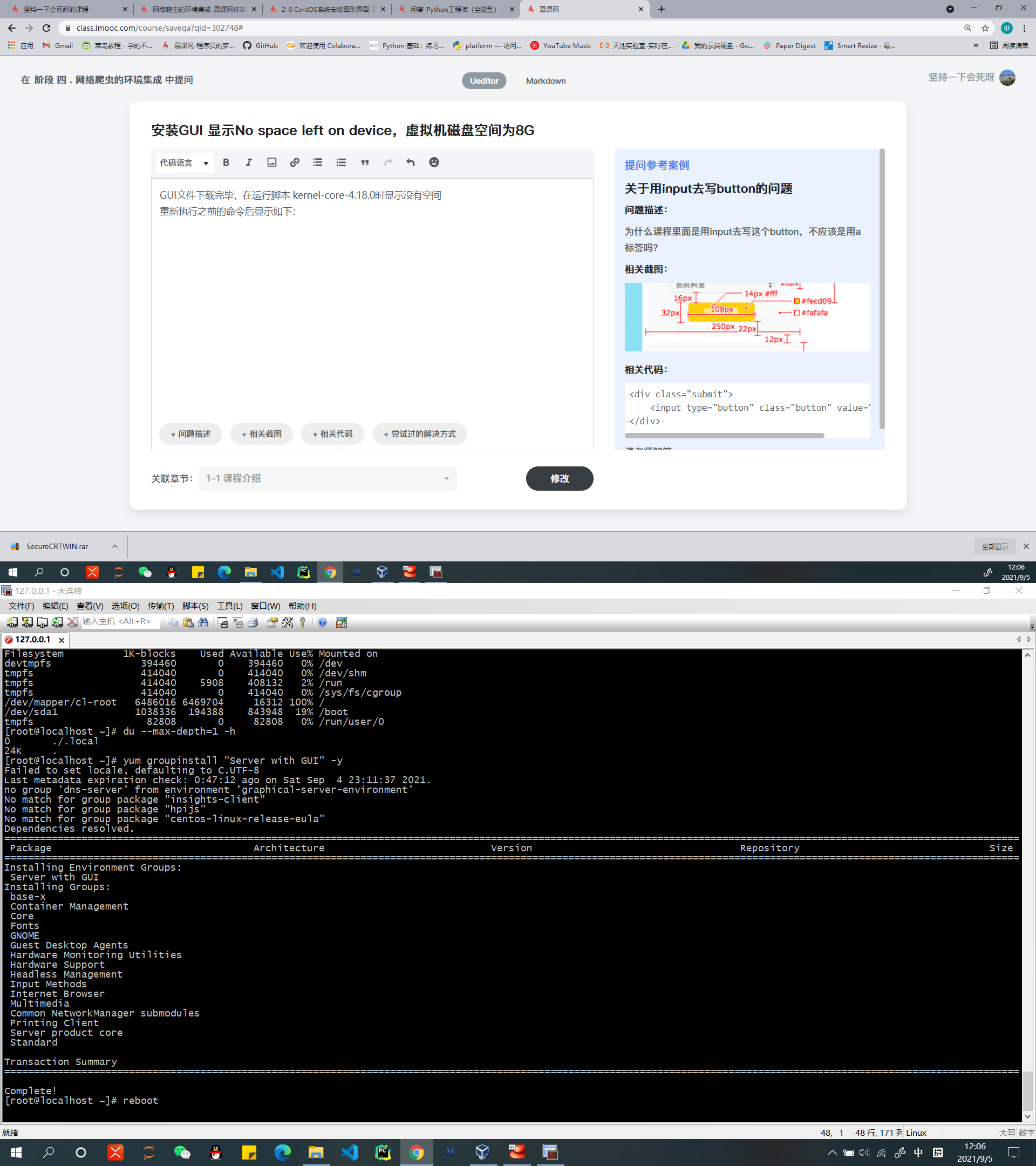Reload the Chrome page

click(47, 28)
